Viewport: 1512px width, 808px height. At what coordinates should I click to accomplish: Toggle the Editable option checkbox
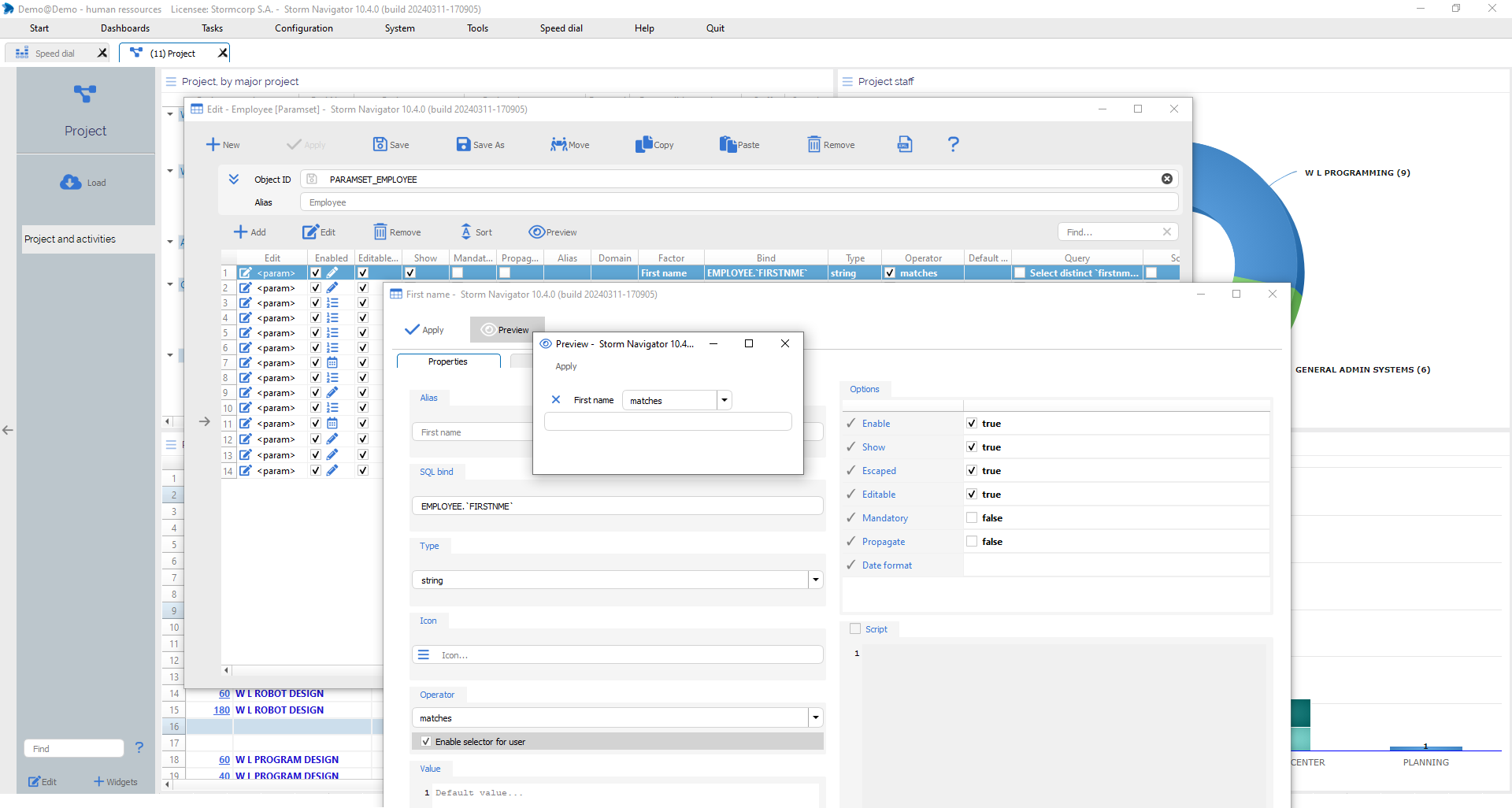pyautogui.click(x=972, y=494)
